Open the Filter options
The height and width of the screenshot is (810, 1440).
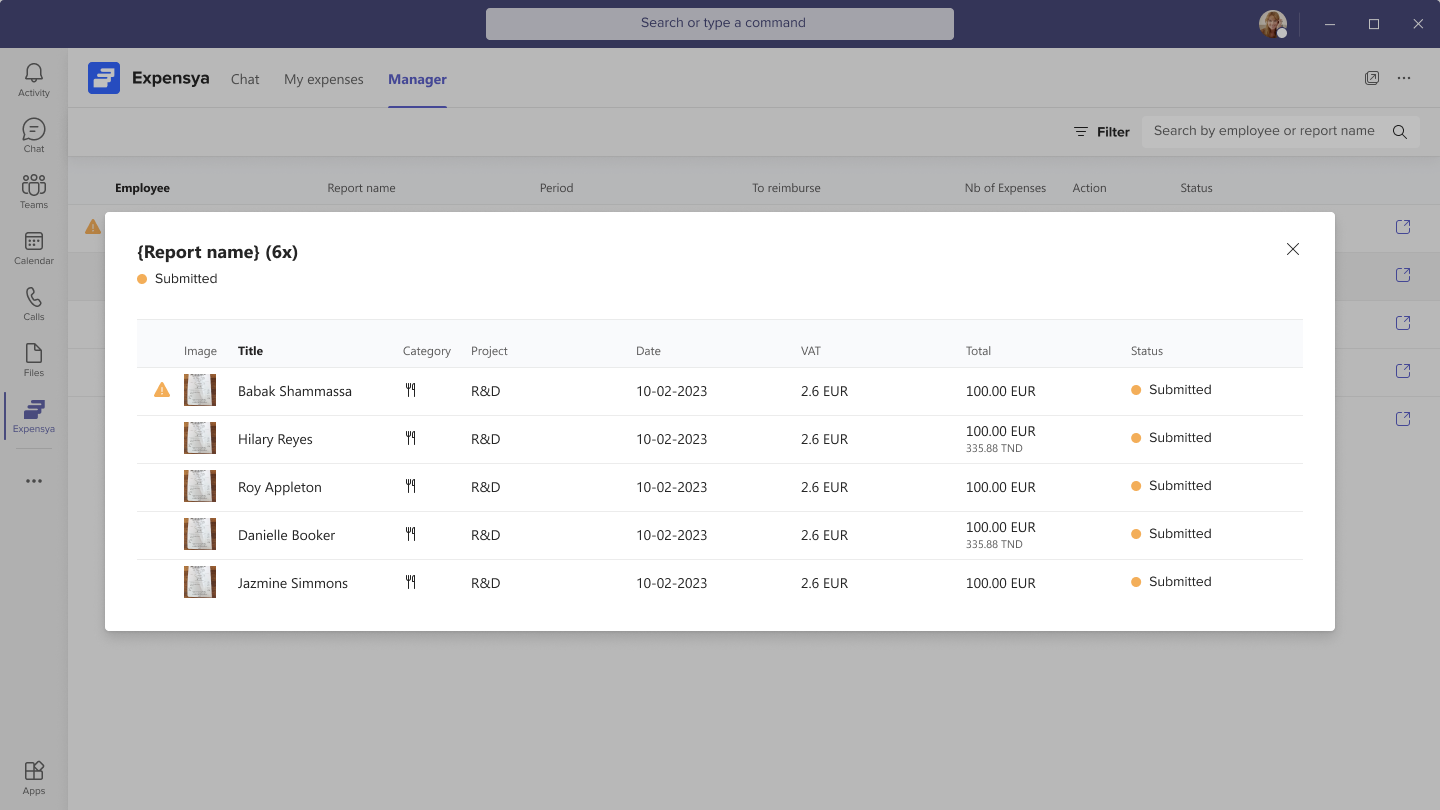[1101, 131]
